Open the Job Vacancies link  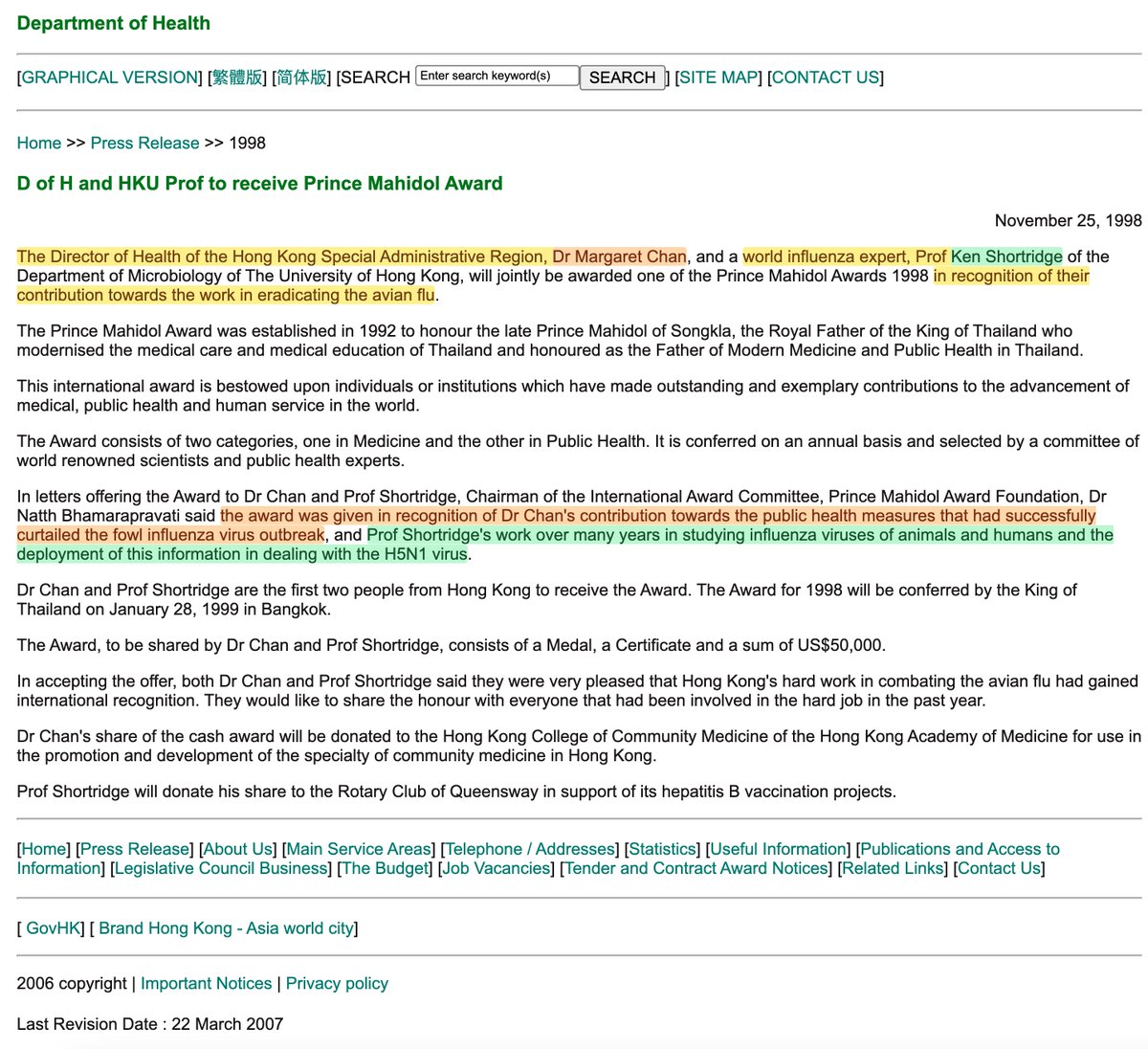497,868
